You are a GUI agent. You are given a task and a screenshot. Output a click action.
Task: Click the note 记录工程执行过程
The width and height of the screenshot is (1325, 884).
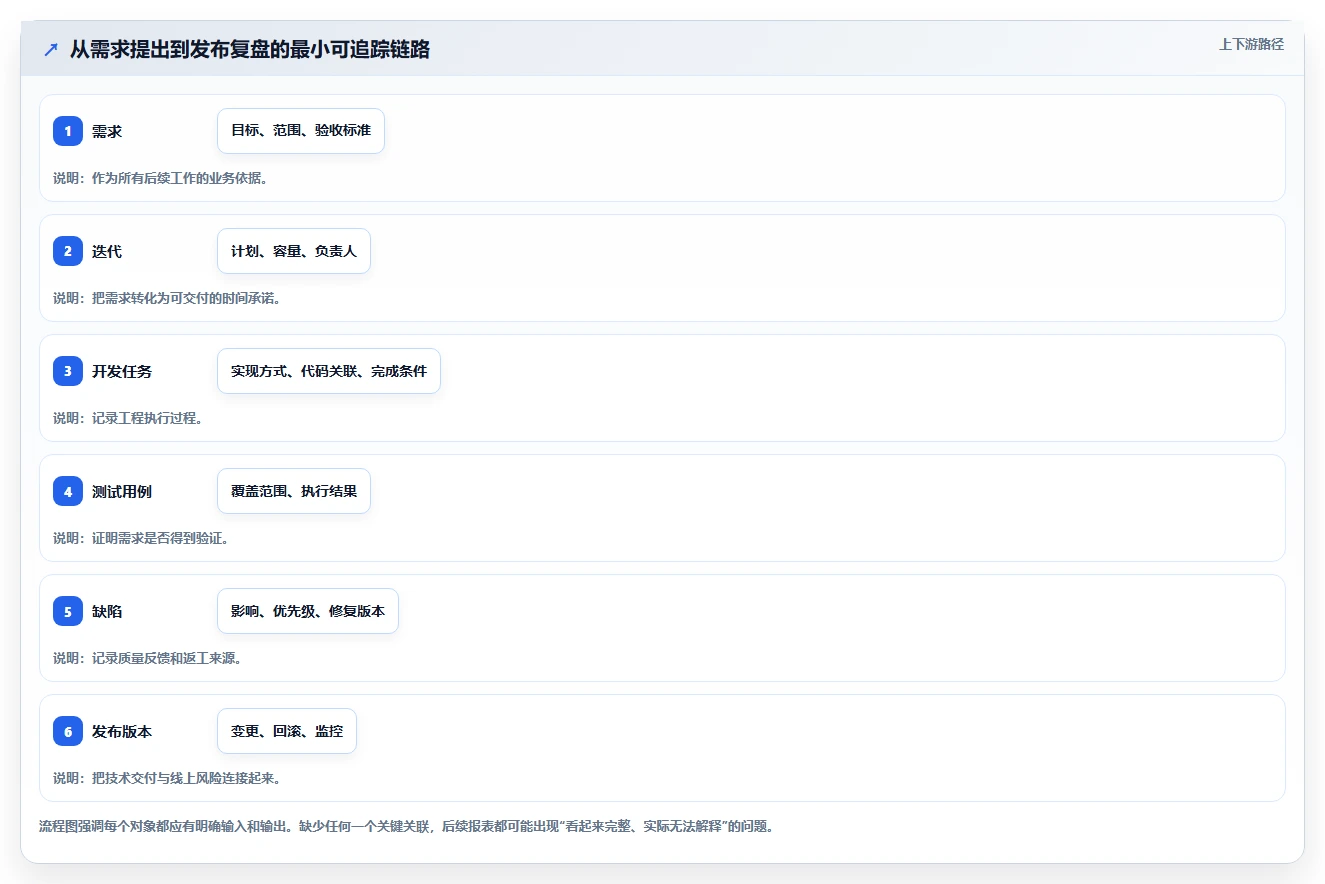(x=128, y=418)
